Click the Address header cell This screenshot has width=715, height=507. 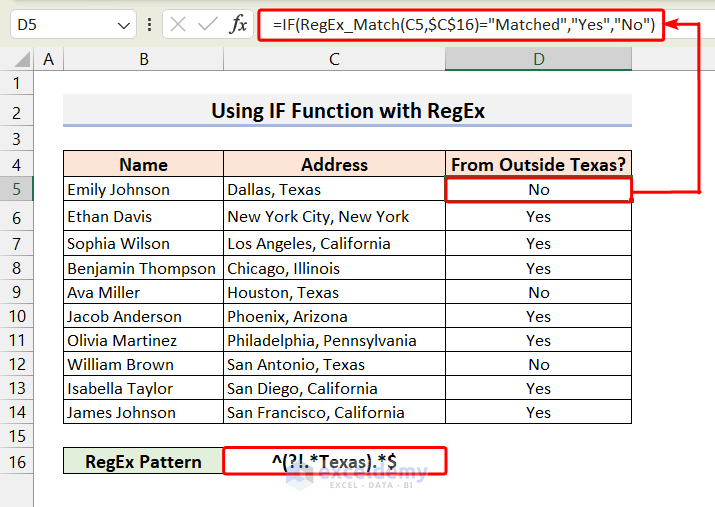(334, 164)
